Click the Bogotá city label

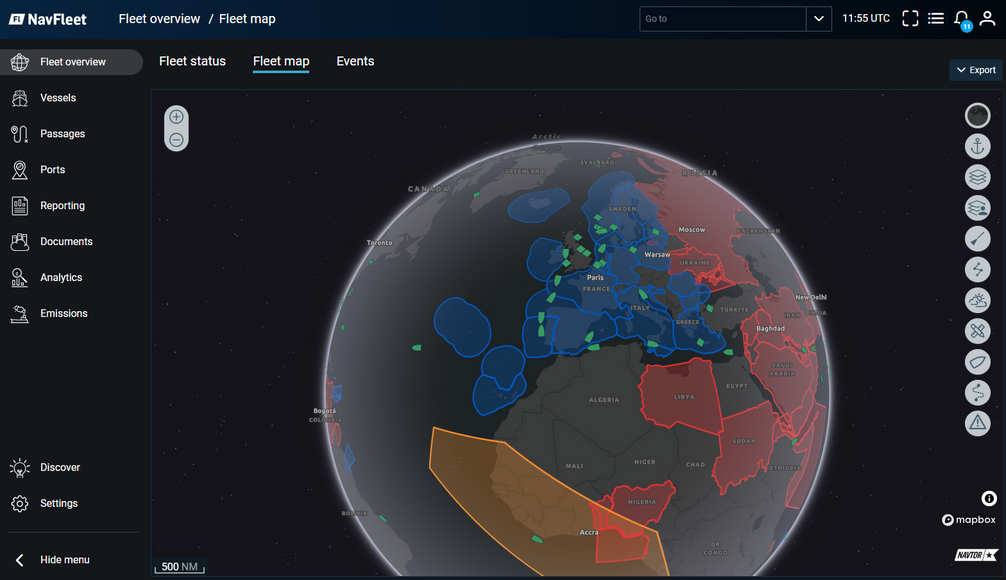(325, 411)
